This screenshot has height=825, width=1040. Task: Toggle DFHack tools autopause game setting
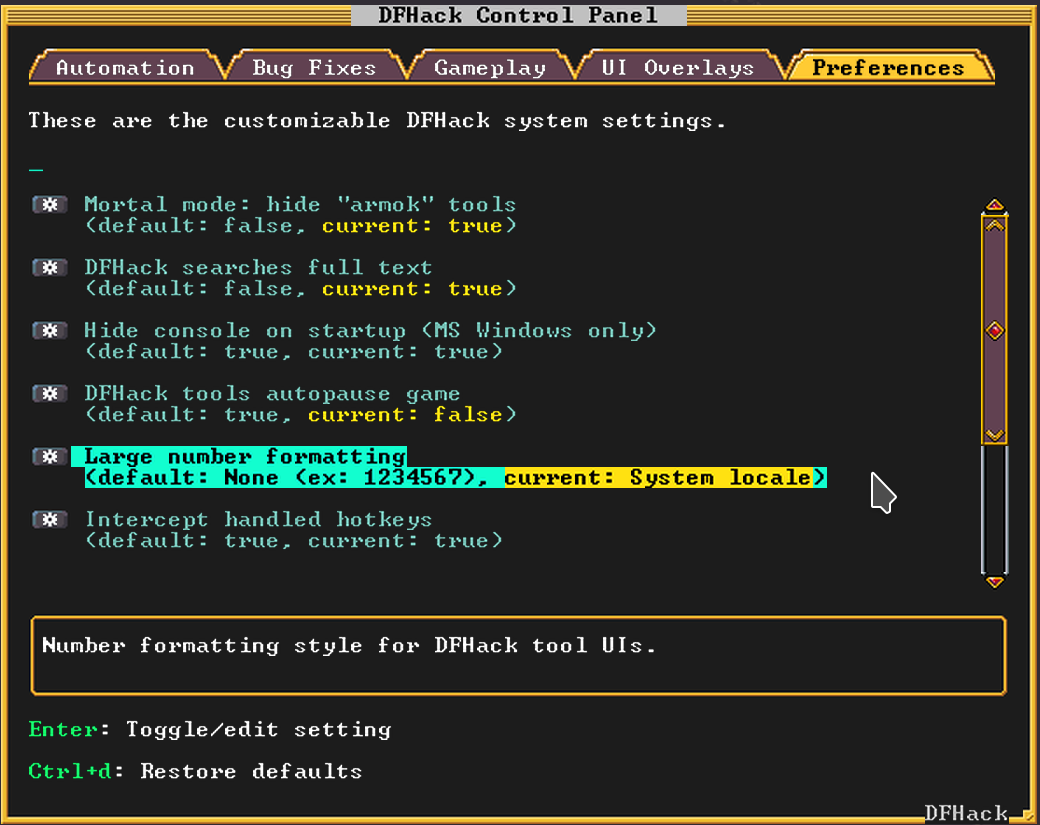pyautogui.click(x=300, y=404)
